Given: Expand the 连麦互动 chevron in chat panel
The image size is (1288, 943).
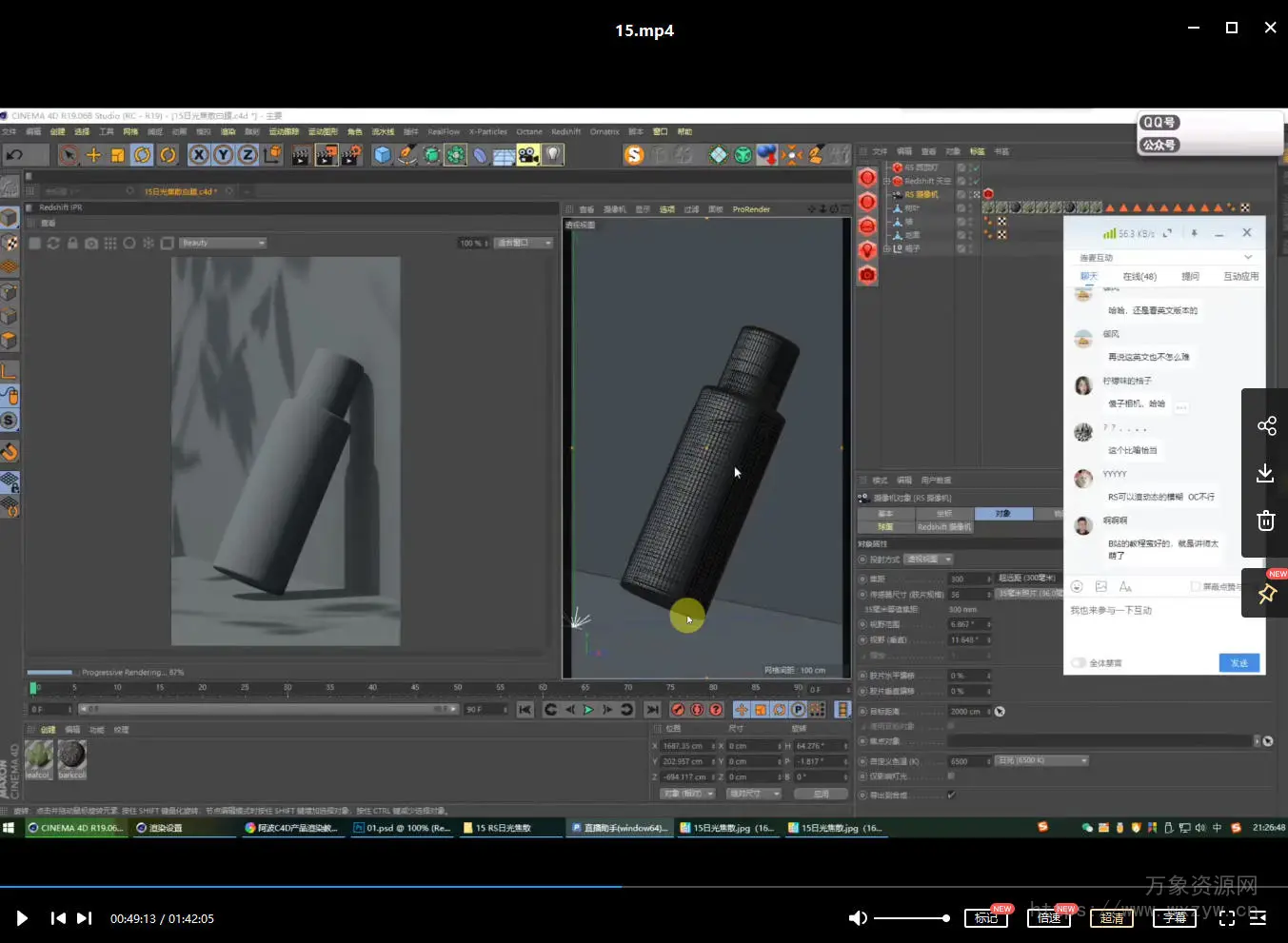Looking at the screenshot, I should [1248, 258].
